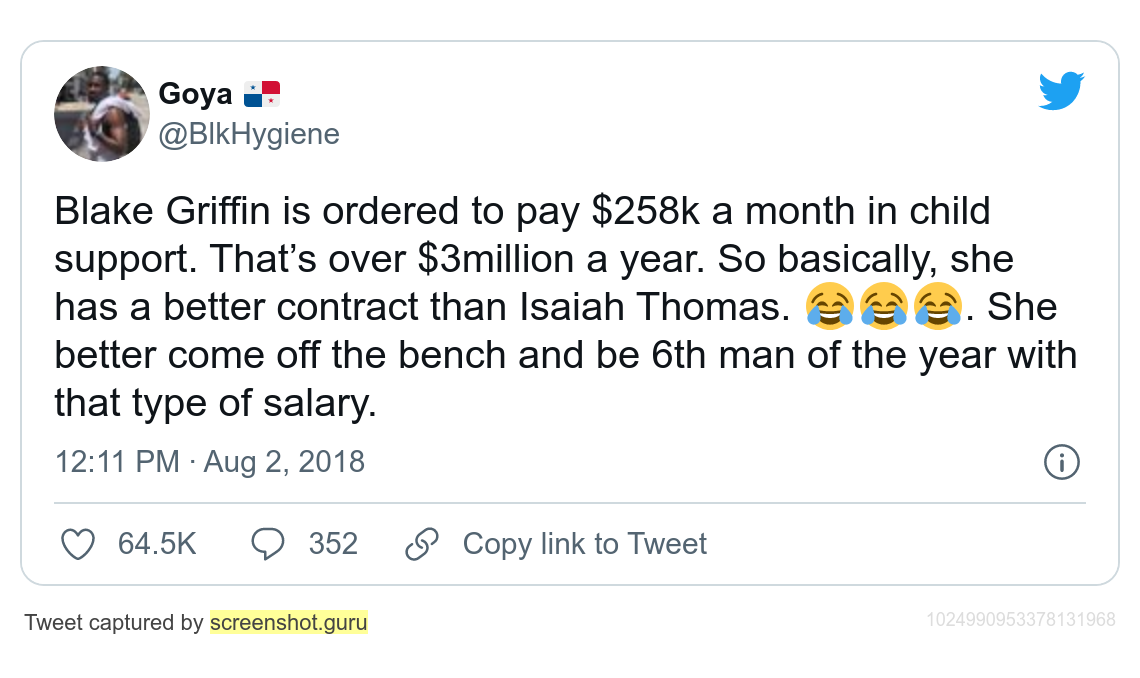
Task: Click the chain link icon
Action: [422, 544]
